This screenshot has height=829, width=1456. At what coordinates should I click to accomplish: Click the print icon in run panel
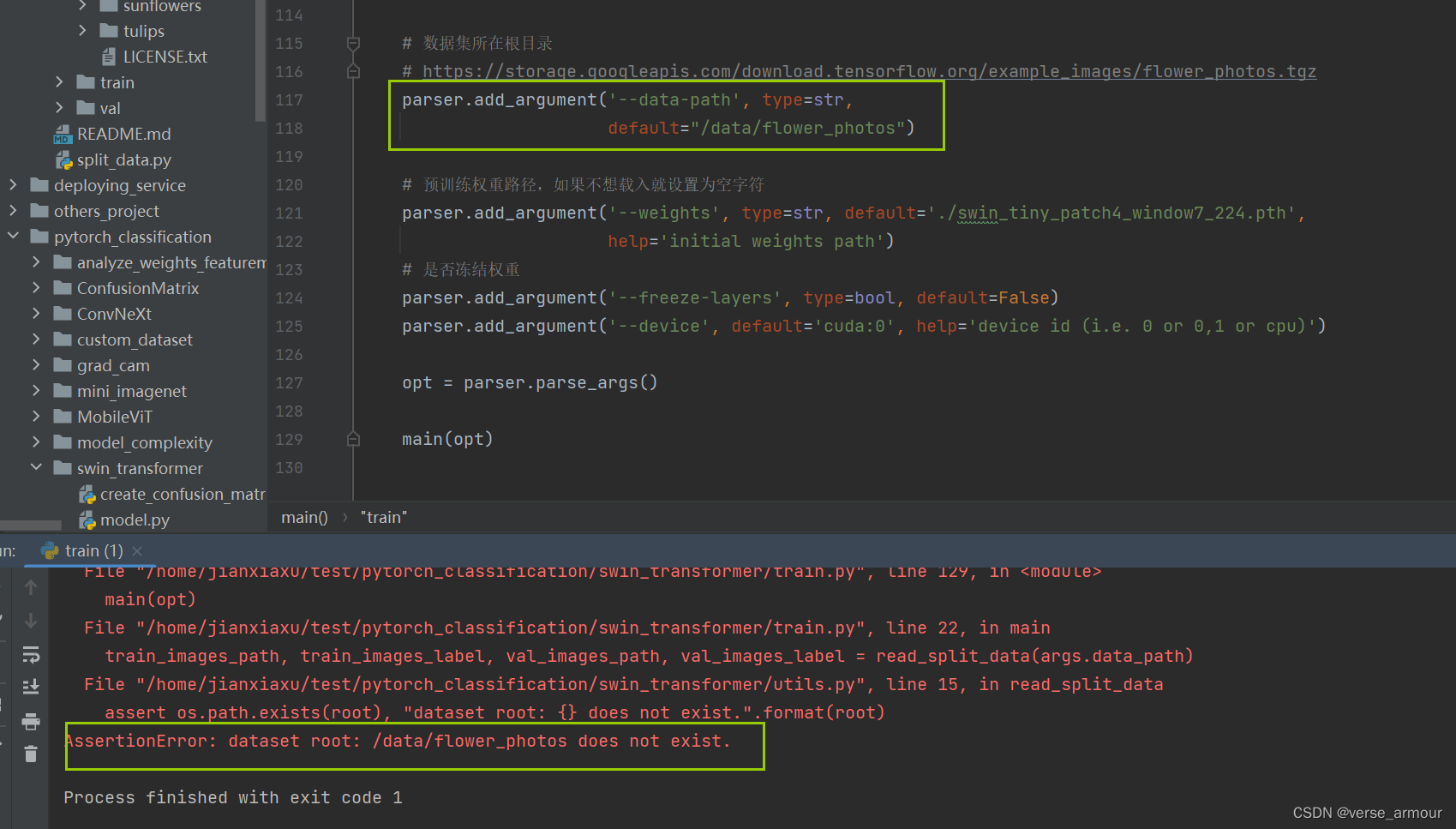(x=31, y=721)
